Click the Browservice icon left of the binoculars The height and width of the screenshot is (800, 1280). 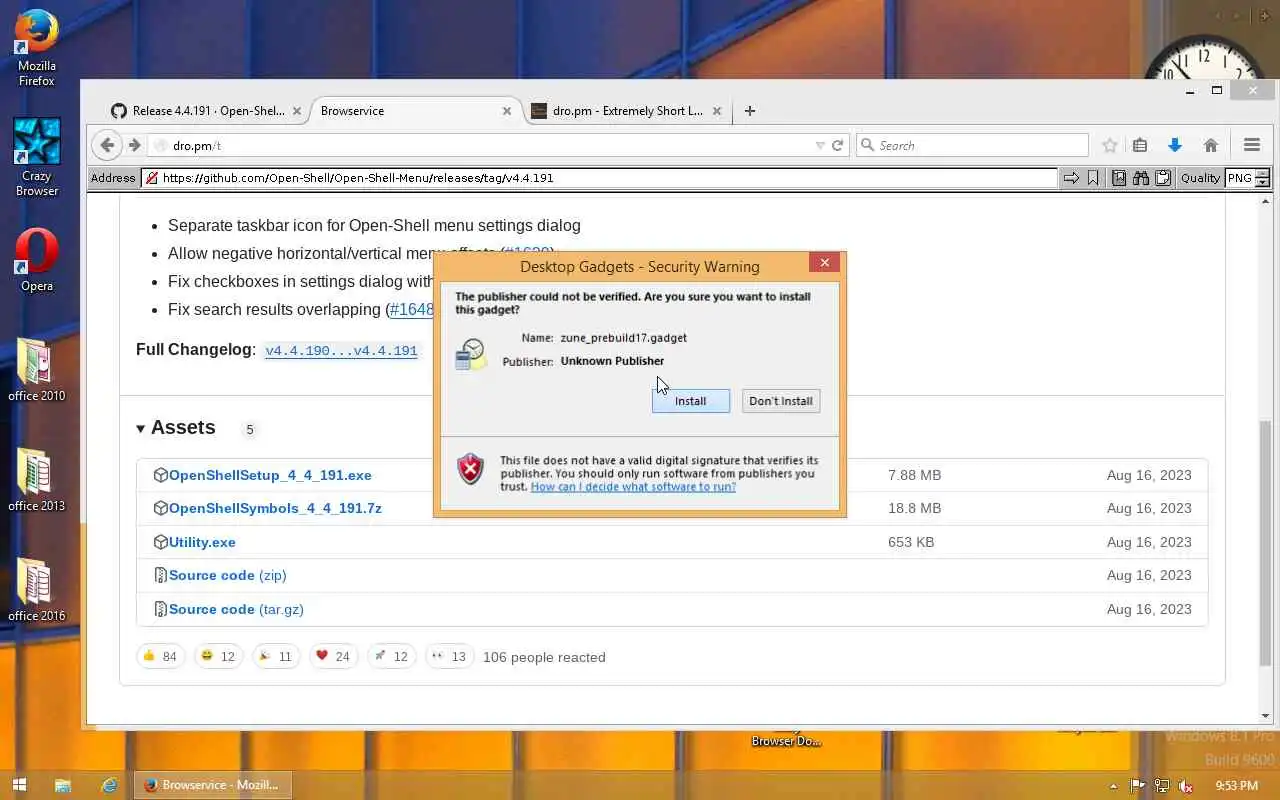1119,178
